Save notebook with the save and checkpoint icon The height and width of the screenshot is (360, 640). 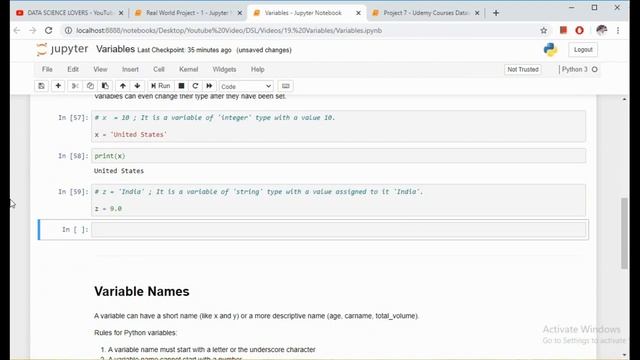click(x=41, y=86)
